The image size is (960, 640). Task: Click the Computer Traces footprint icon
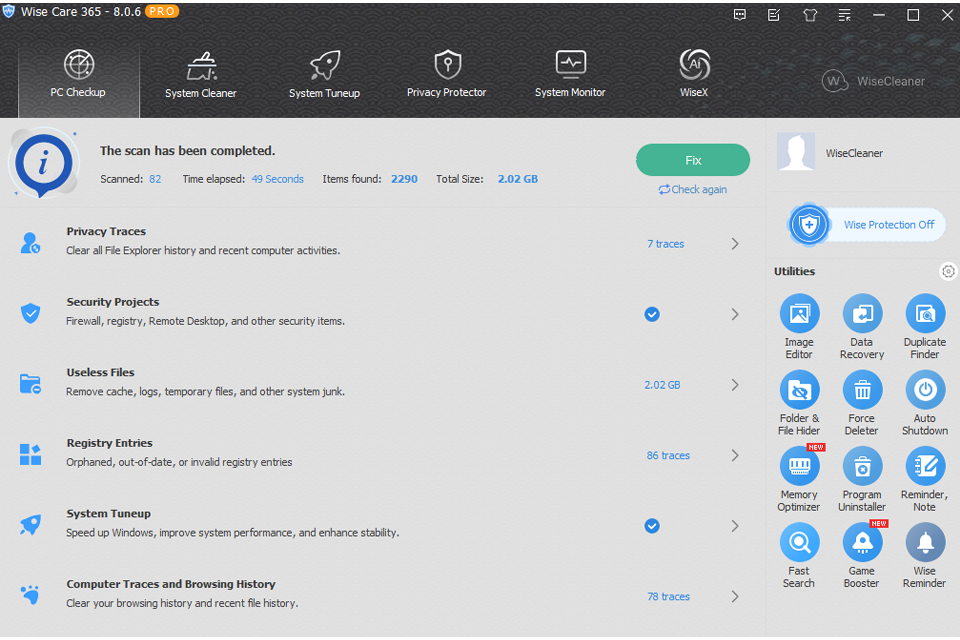(30, 594)
